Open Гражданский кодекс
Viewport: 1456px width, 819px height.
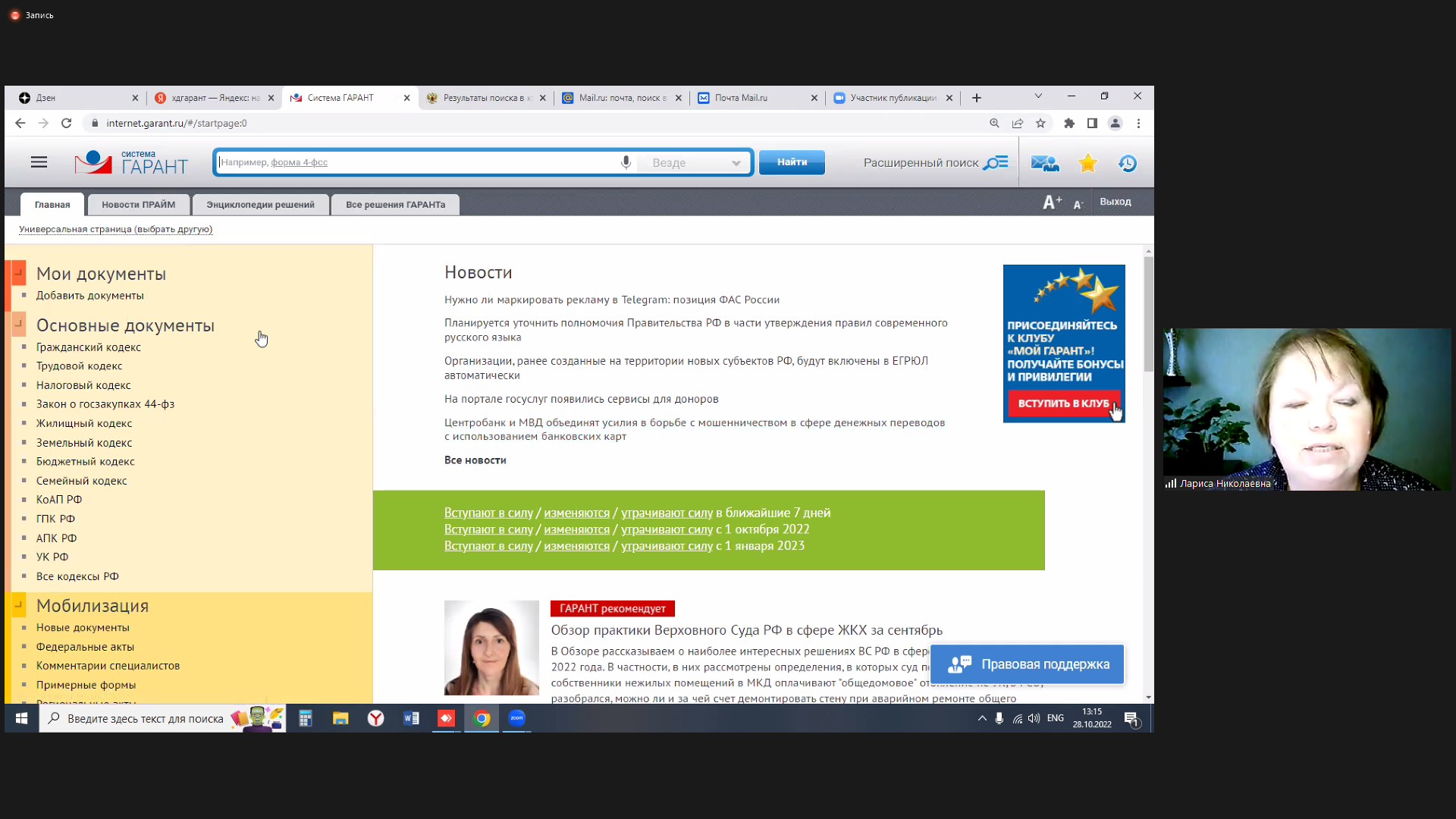[89, 347]
